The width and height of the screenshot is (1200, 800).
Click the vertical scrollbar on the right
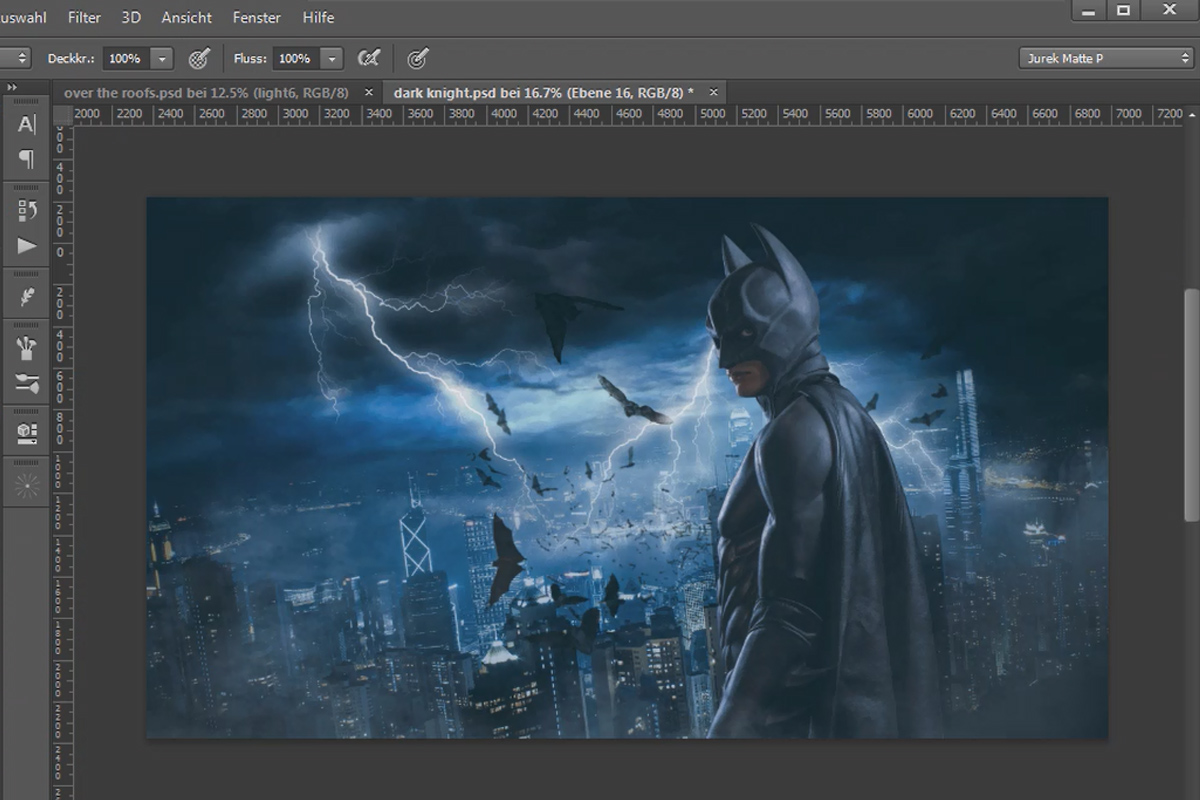[x=1192, y=405]
